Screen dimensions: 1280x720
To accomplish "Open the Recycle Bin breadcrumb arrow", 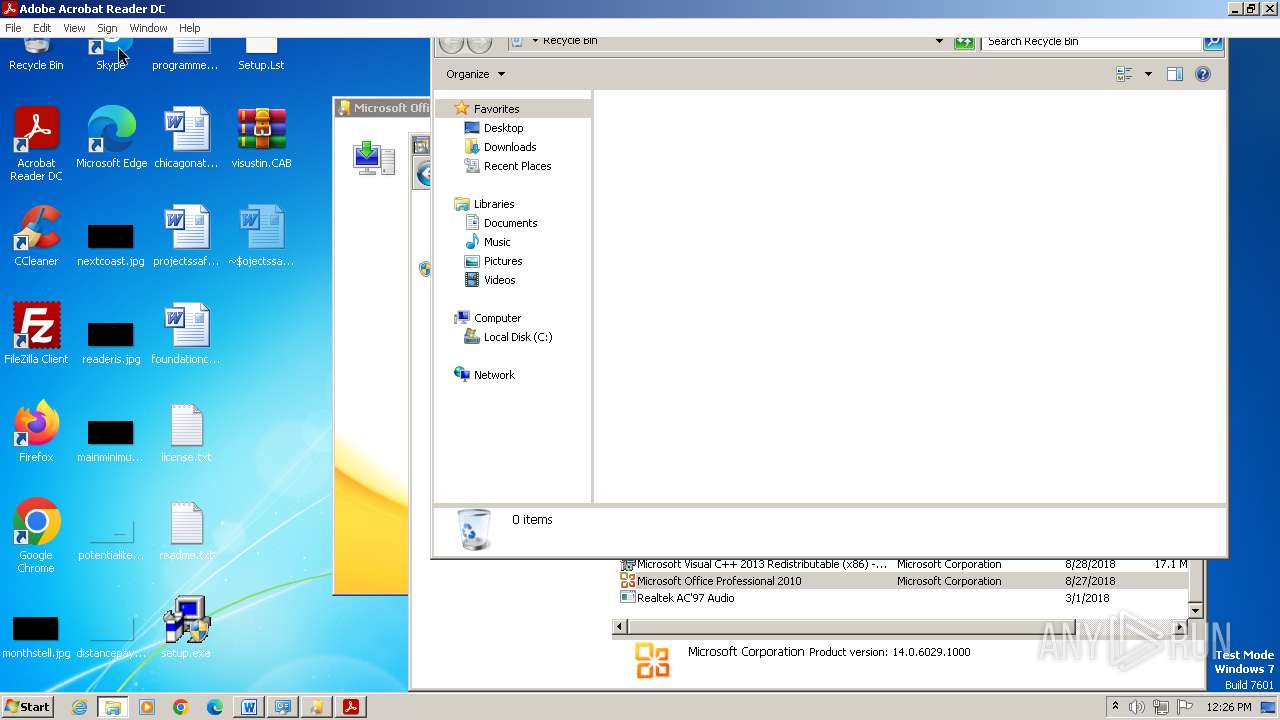I will tap(535, 42).
